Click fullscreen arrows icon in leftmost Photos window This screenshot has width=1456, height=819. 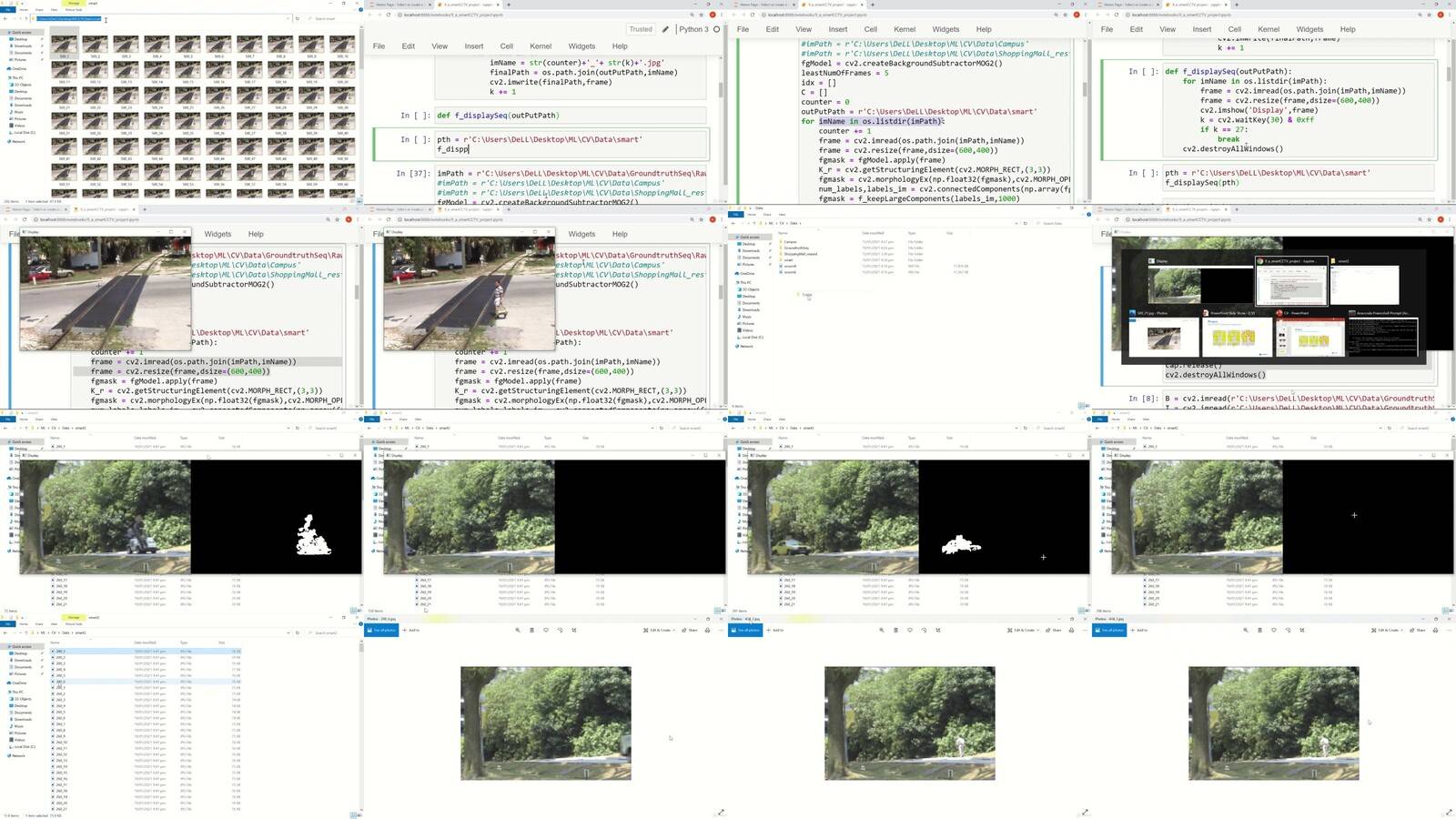[721, 812]
